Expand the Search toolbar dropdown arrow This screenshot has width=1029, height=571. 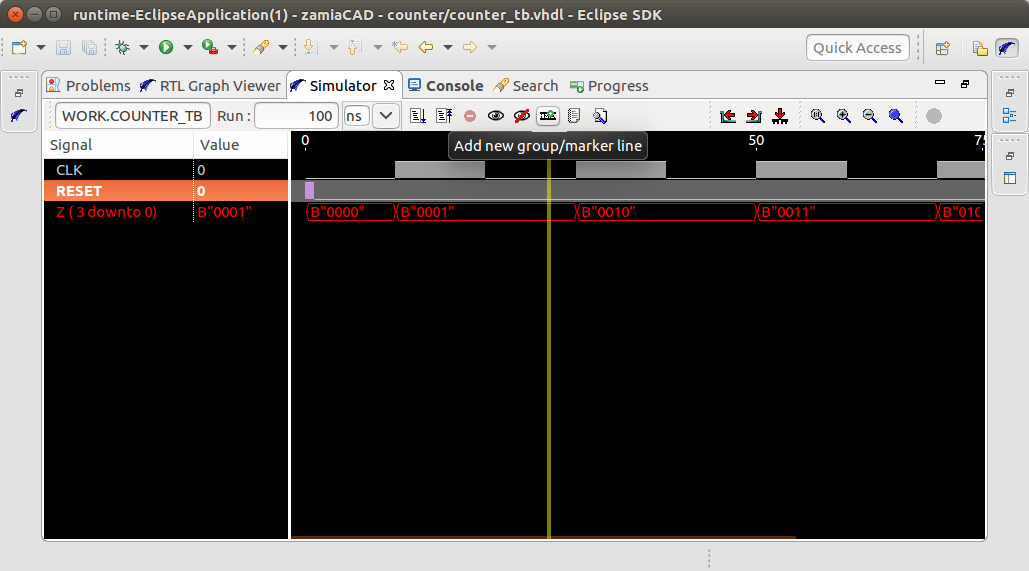tap(283, 47)
